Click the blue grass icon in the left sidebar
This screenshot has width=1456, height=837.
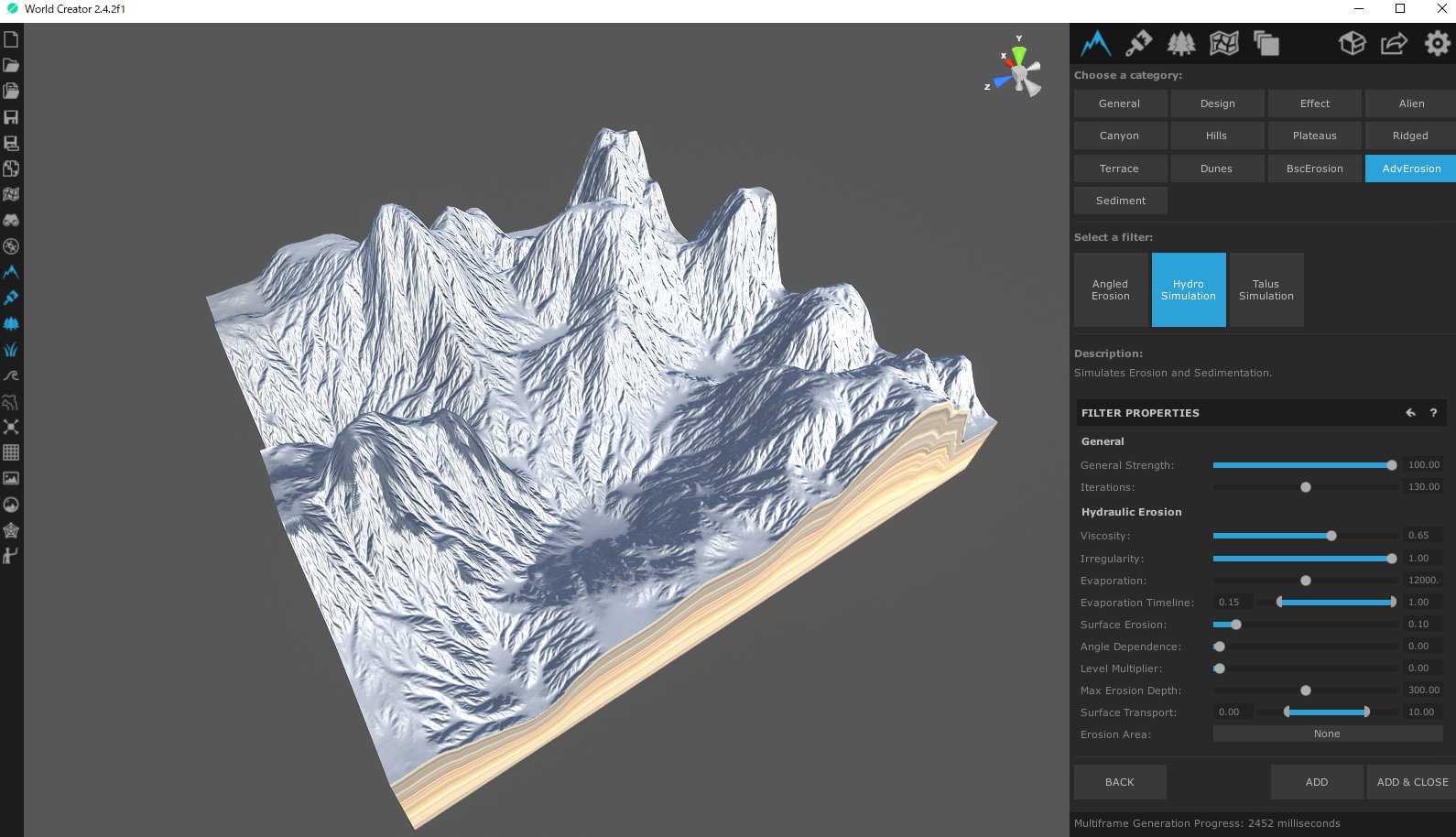coord(11,349)
